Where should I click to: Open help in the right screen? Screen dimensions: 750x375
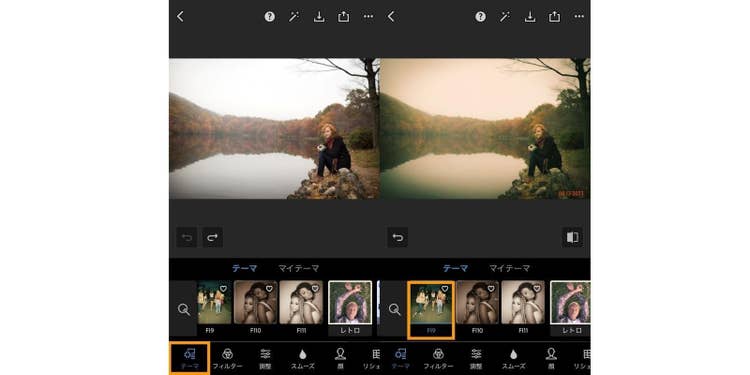[x=481, y=17]
